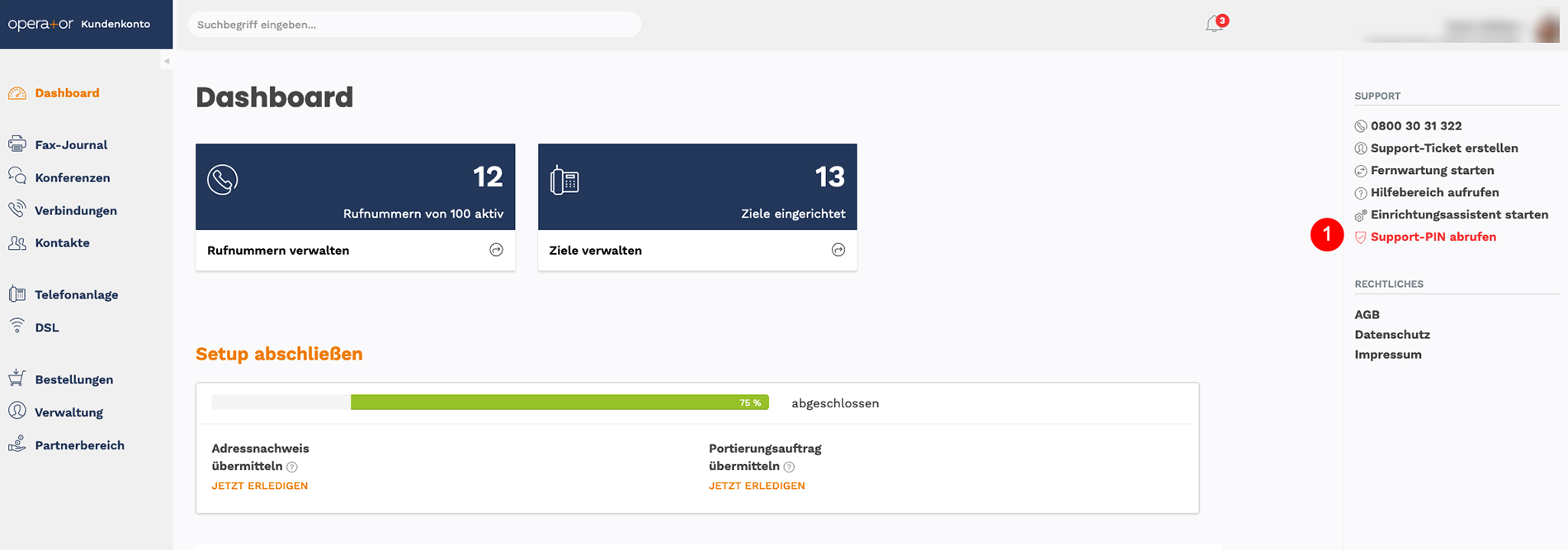Image resolution: width=1568 pixels, height=550 pixels.
Task: Click Ziele verwalten link
Action: point(595,250)
